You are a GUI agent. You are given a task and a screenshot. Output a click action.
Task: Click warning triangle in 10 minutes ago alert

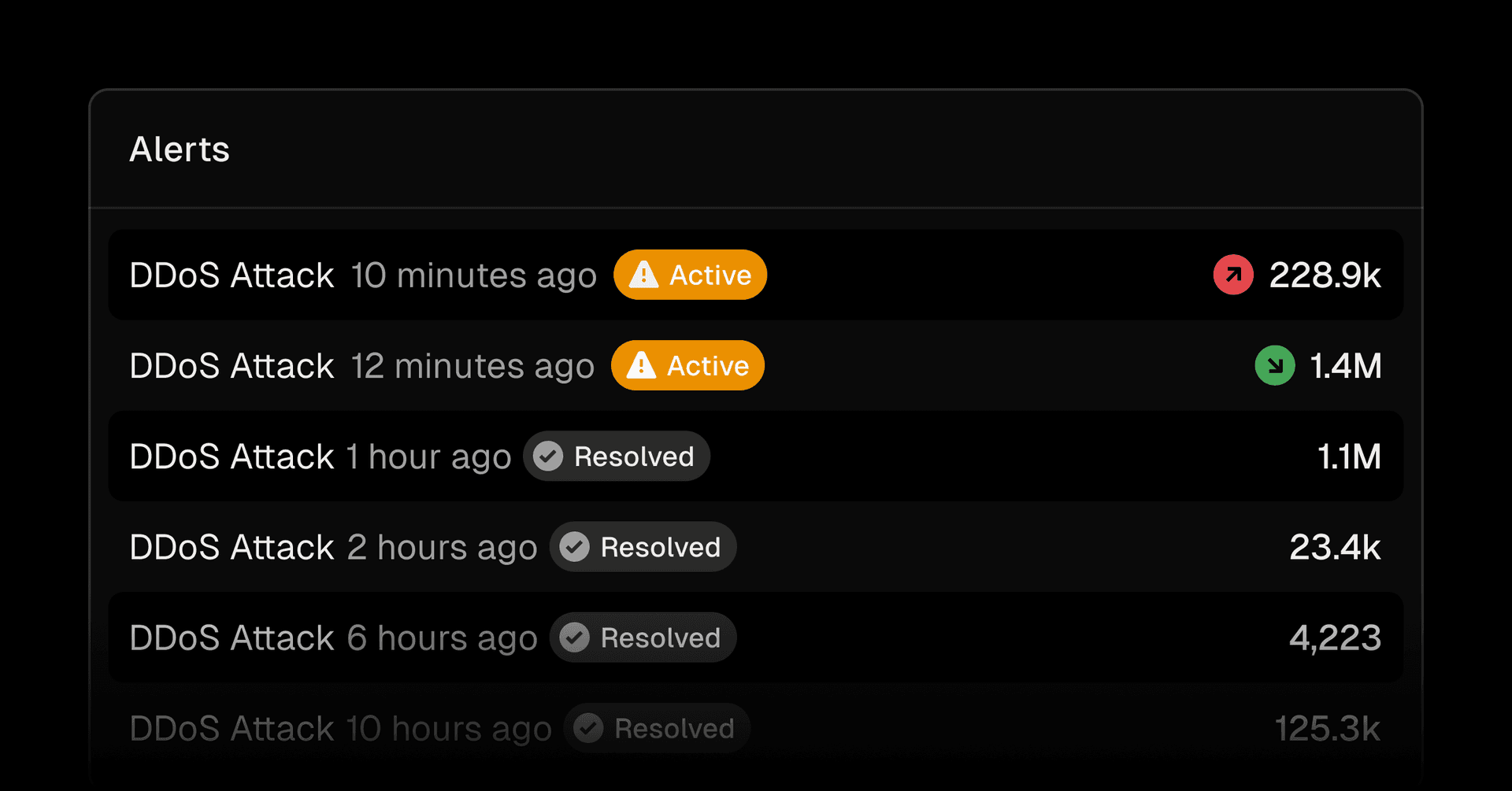point(643,275)
